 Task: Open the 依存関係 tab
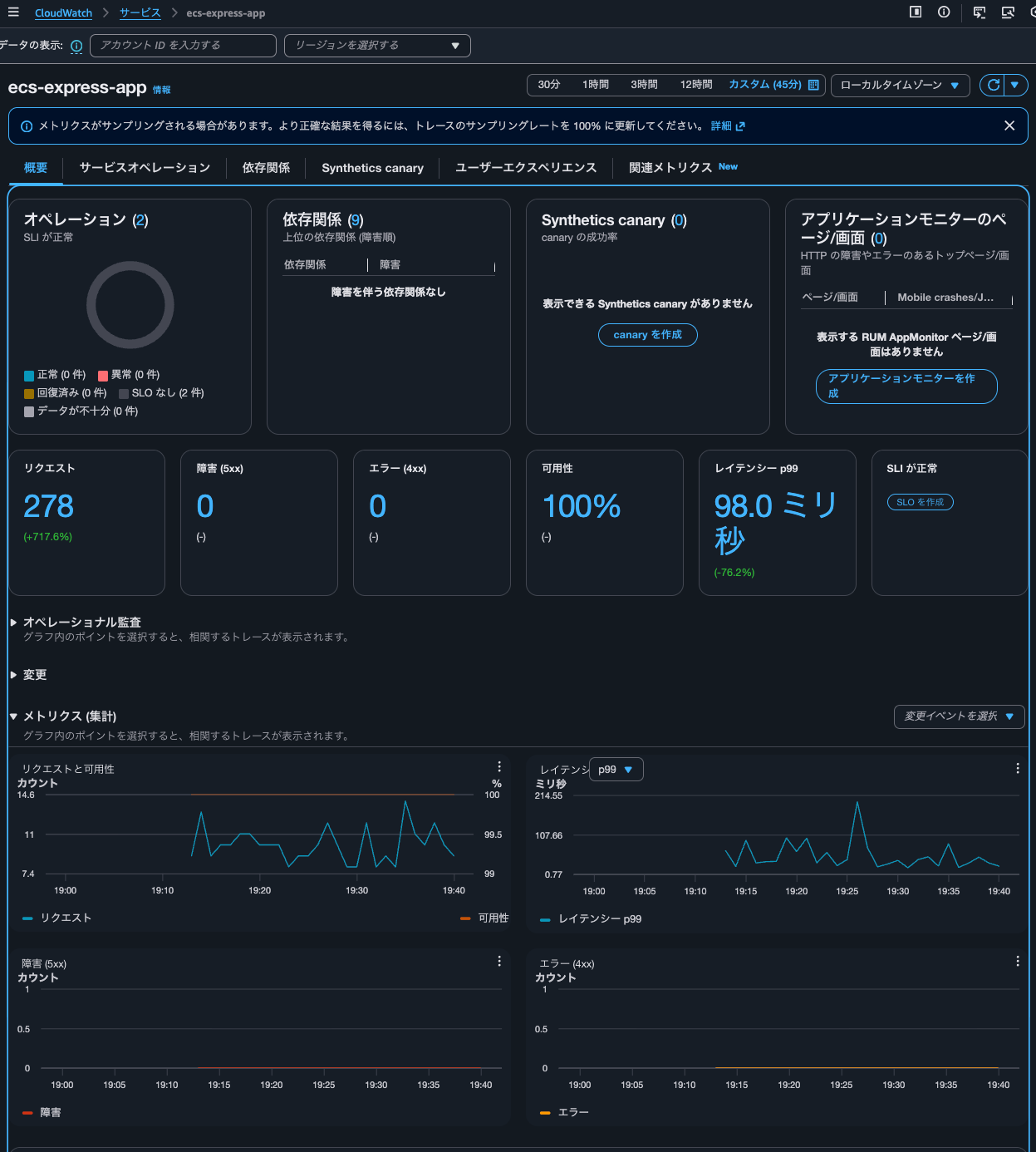266,168
